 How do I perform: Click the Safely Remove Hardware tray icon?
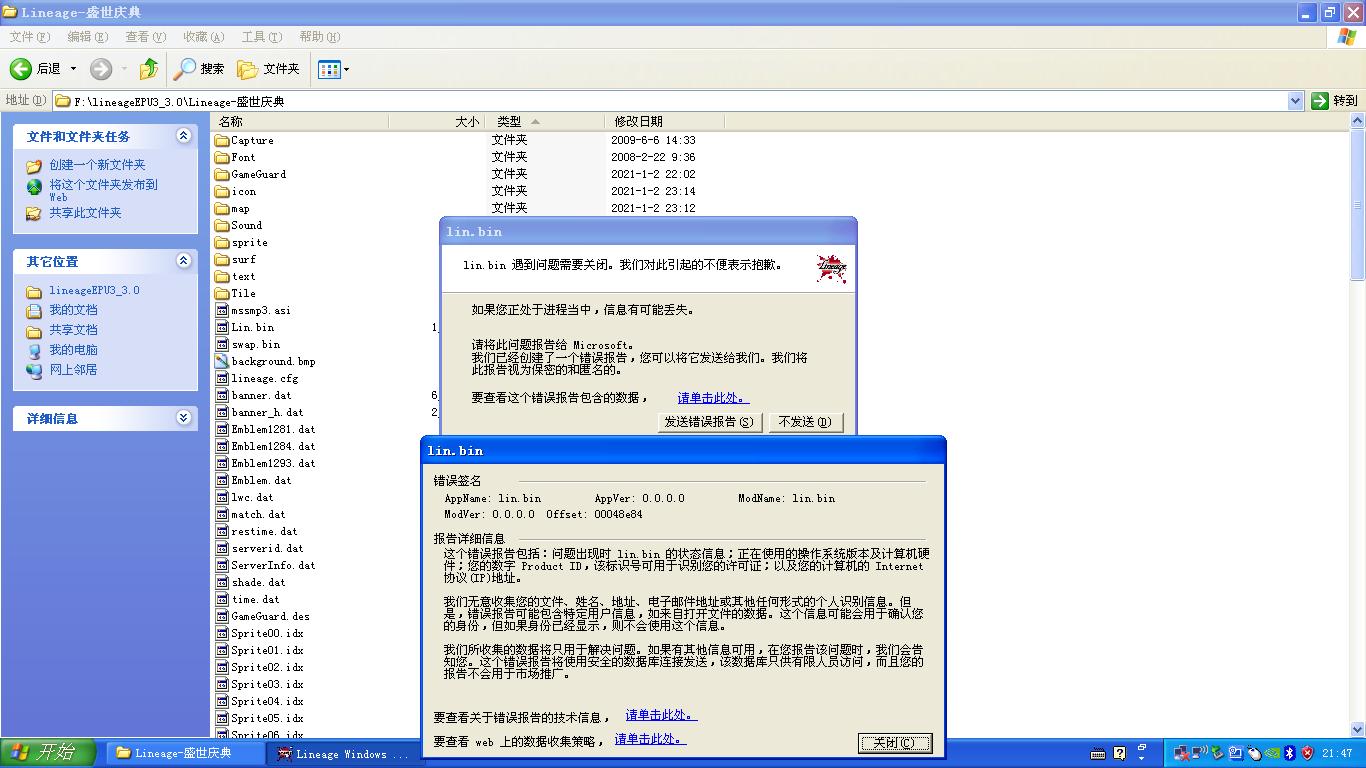(x=1218, y=753)
